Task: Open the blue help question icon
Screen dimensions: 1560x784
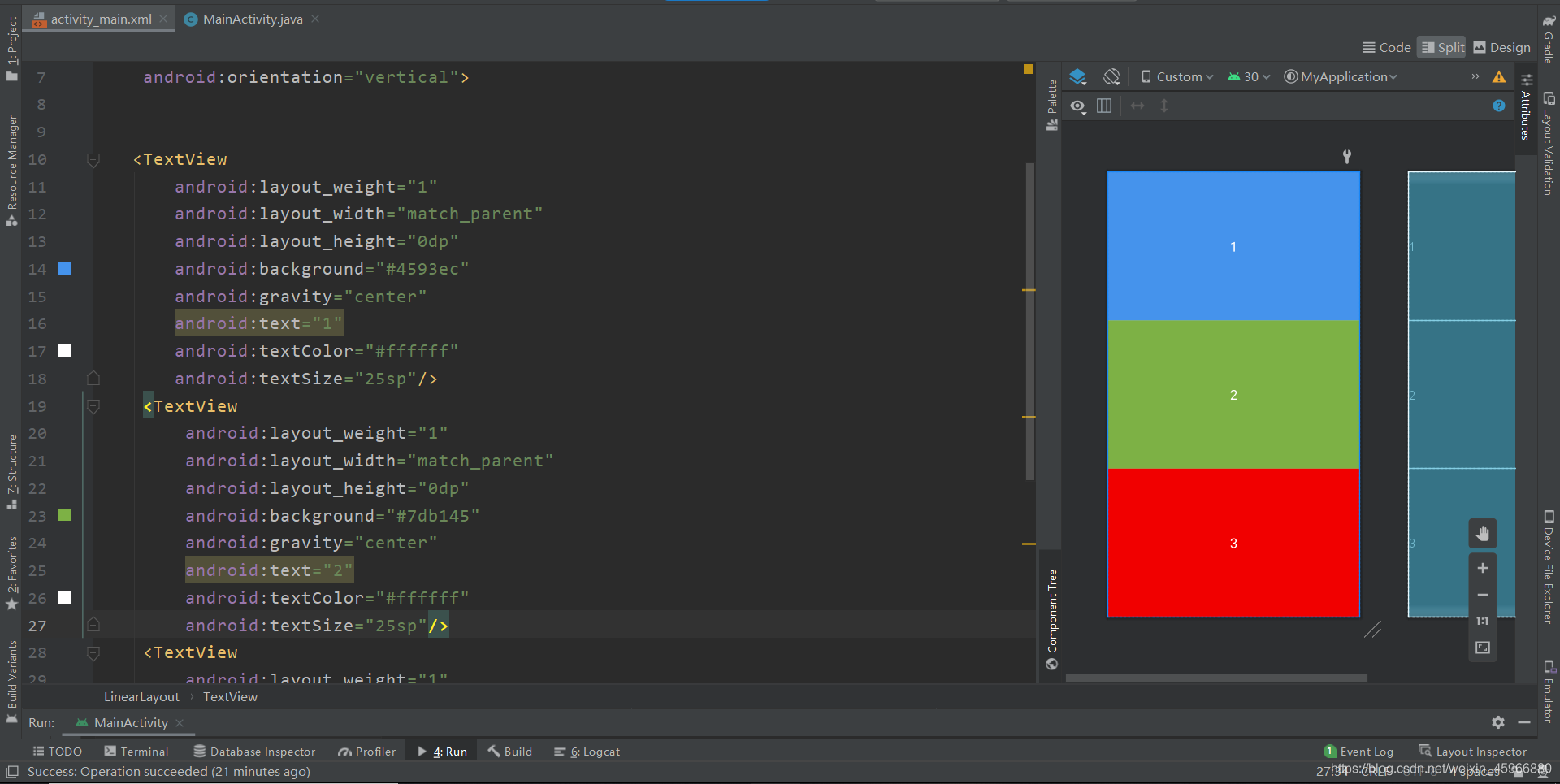Action: tap(1499, 106)
